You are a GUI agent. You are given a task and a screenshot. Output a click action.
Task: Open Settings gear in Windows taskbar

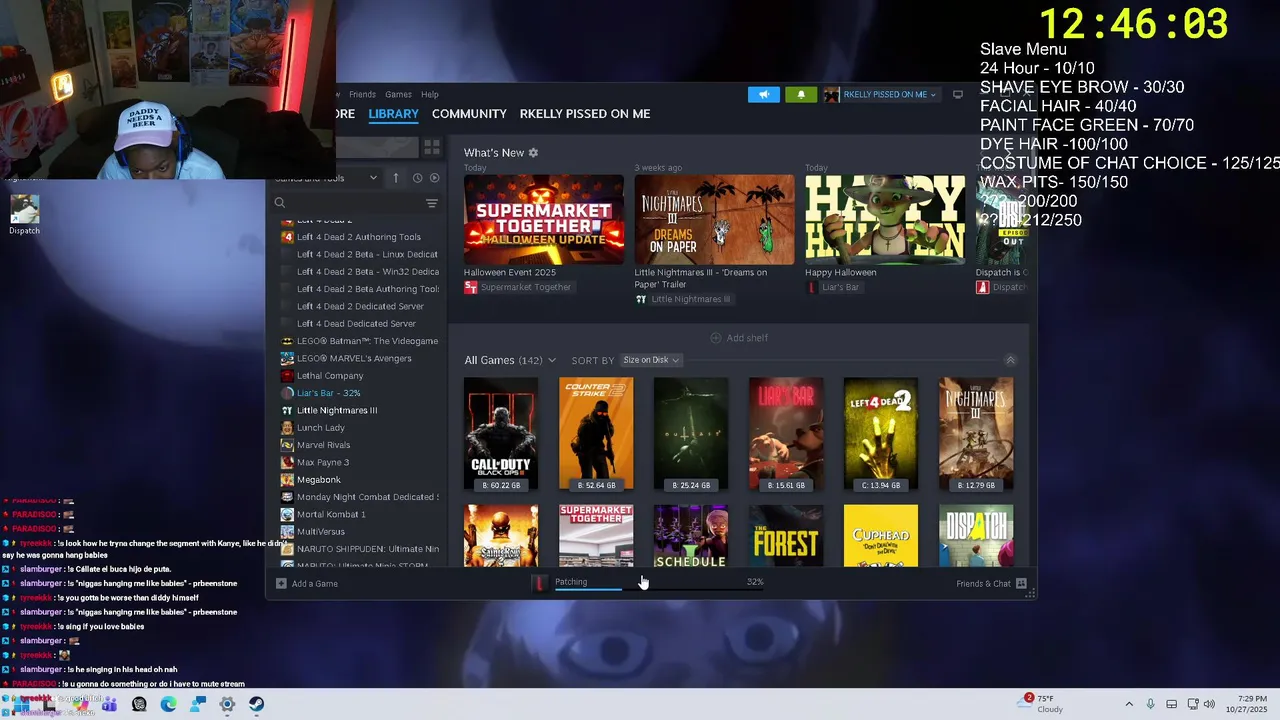tap(227, 704)
